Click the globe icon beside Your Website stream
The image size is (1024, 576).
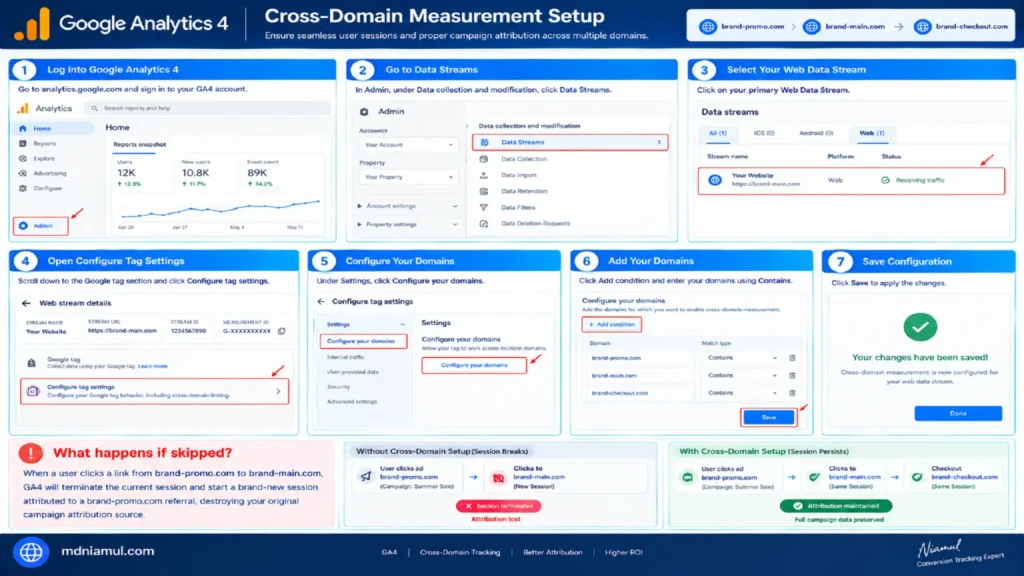pyautogui.click(x=715, y=180)
